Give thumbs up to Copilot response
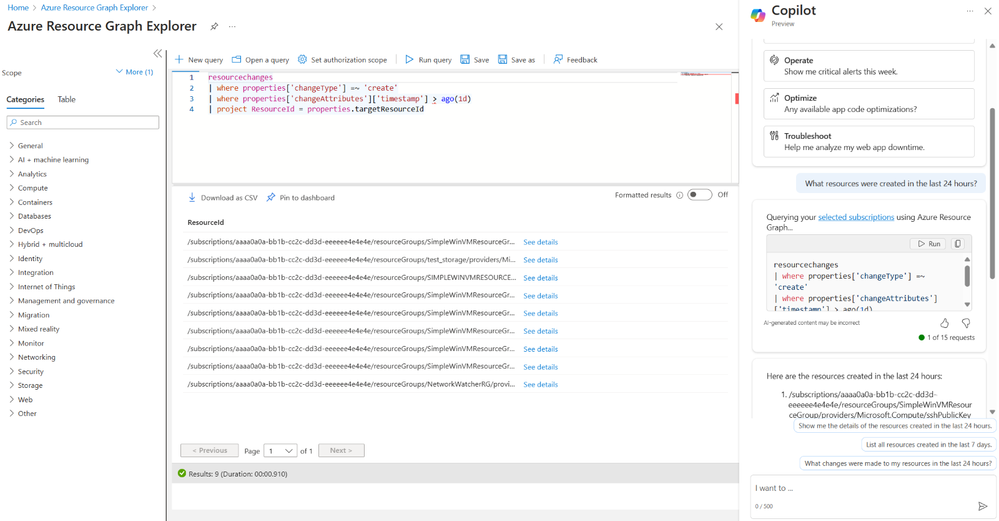The height and width of the screenshot is (521, 999). point(944,323)
